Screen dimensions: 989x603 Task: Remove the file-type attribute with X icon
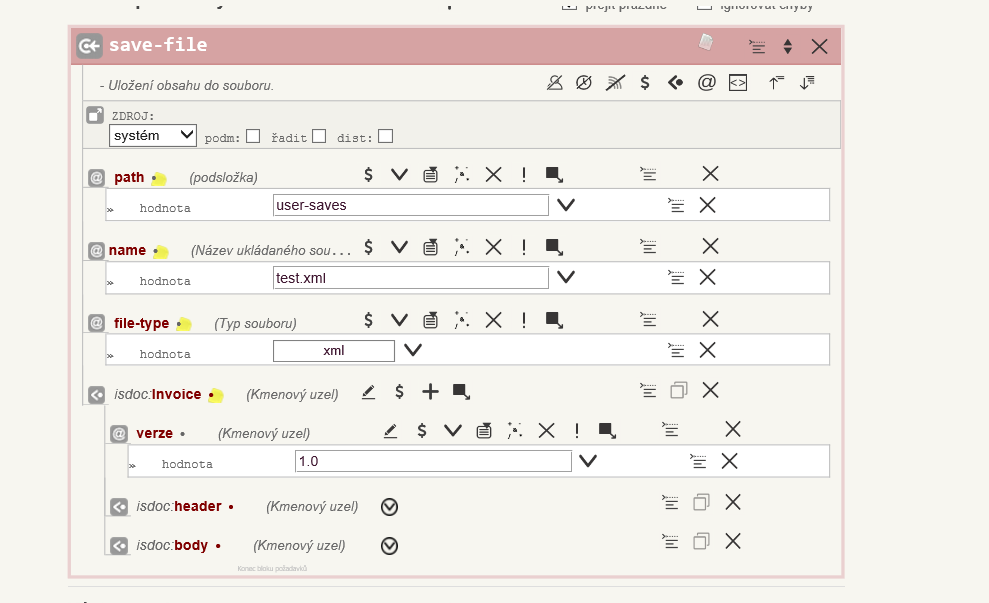point(710,319)
